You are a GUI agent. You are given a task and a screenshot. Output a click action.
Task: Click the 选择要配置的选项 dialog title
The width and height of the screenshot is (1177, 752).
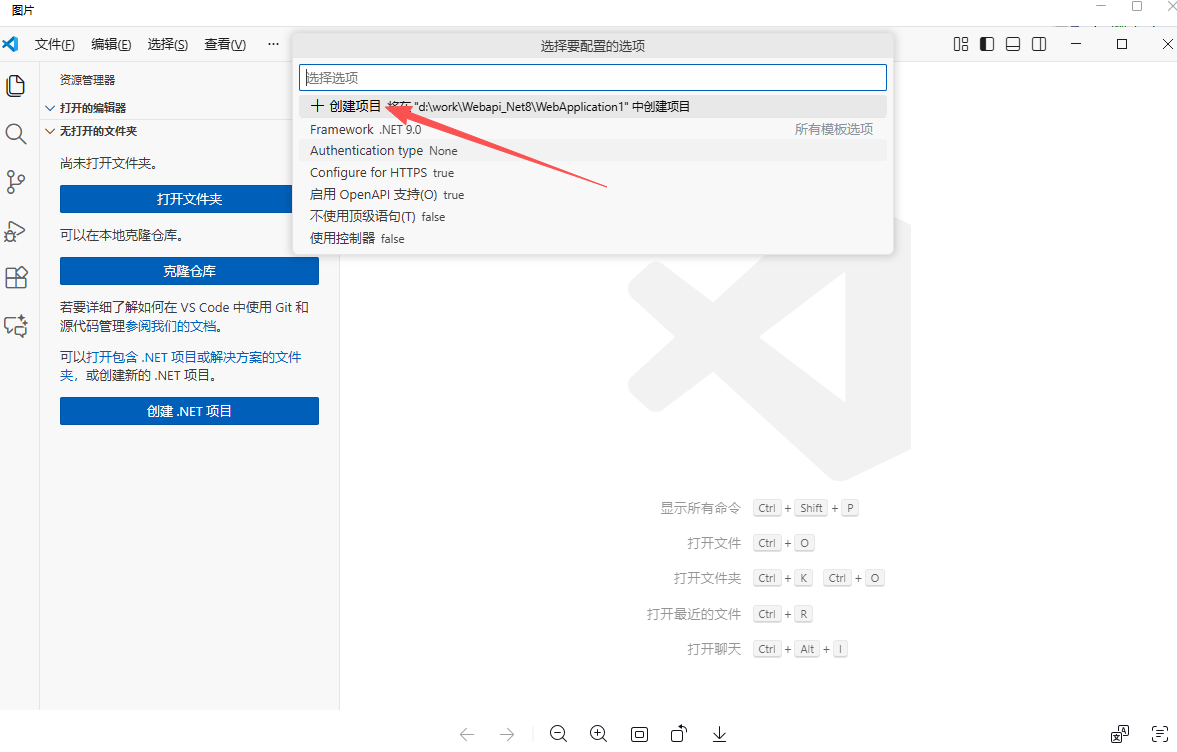pyautogui.click(x=593, y=47)
